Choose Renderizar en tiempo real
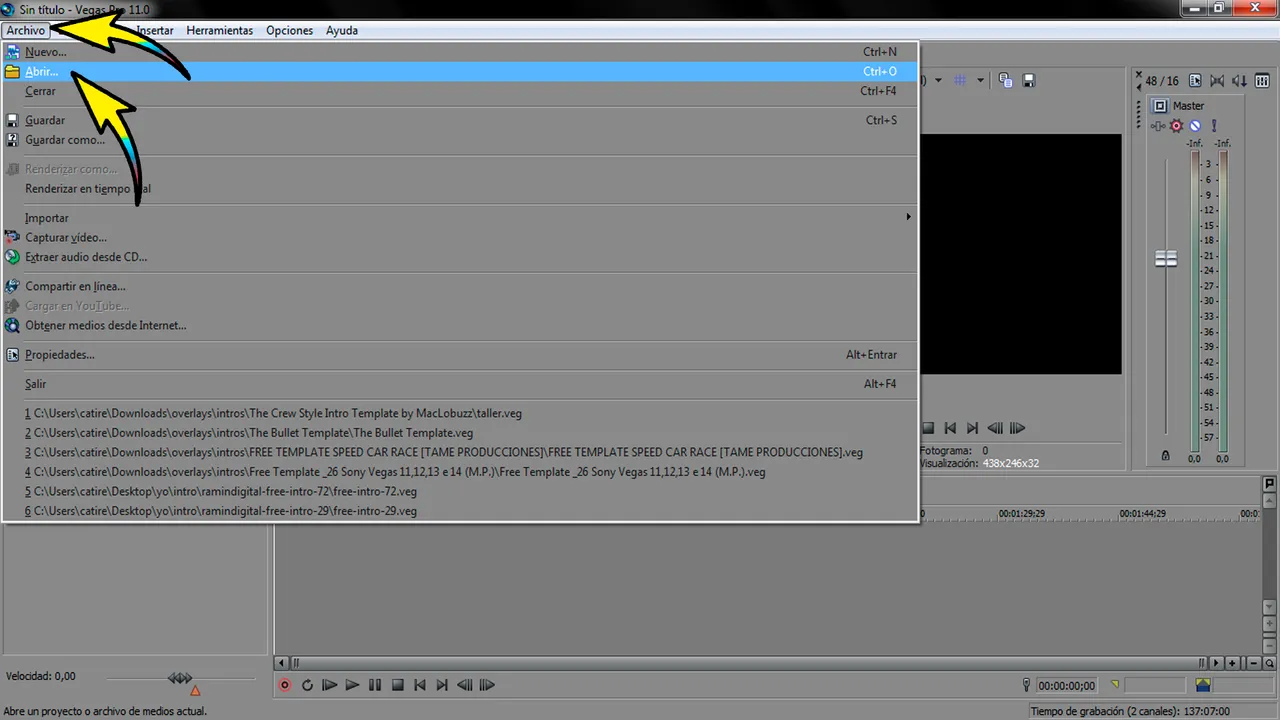 [460, 189]
